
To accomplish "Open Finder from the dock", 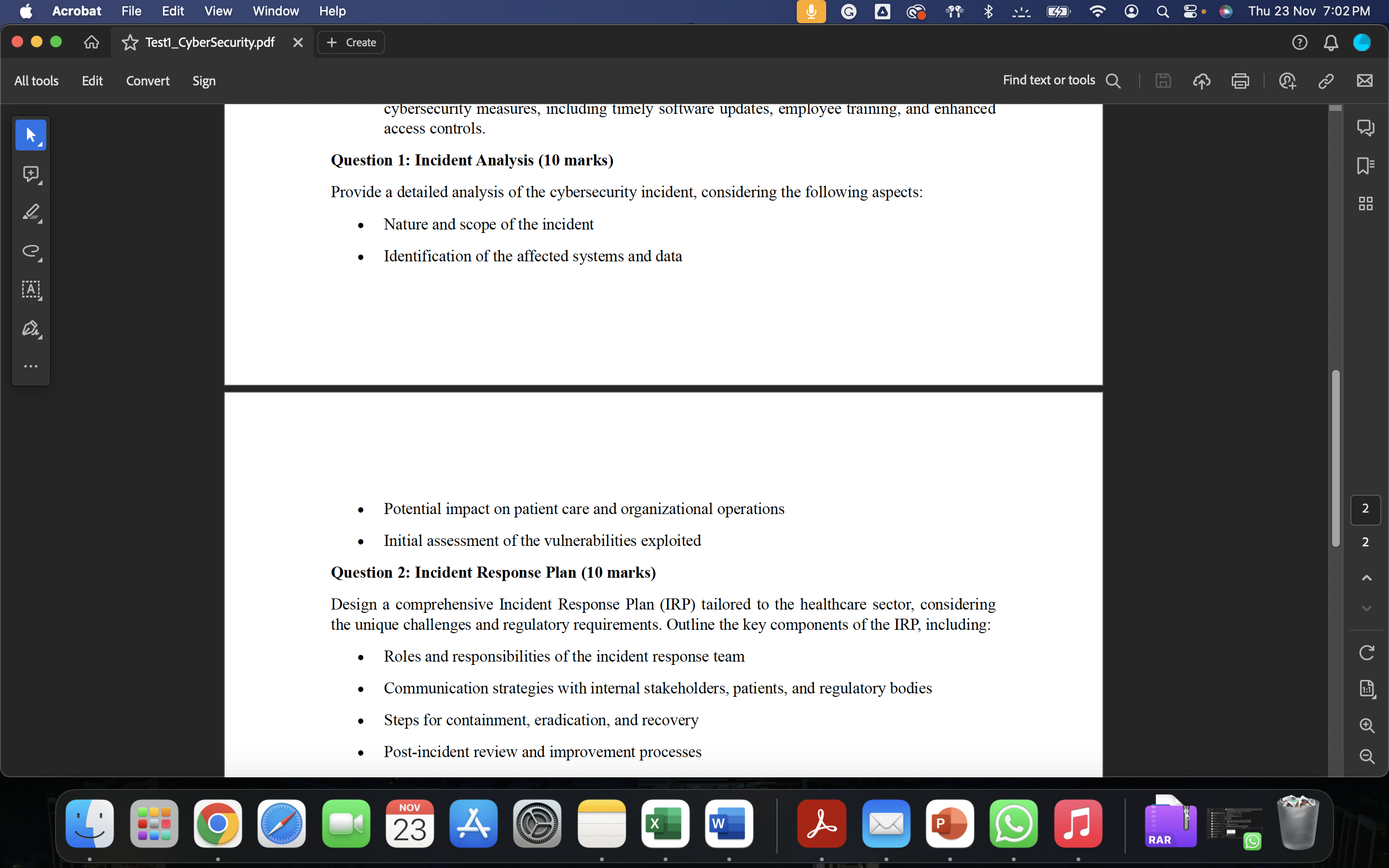I will 90,823.
